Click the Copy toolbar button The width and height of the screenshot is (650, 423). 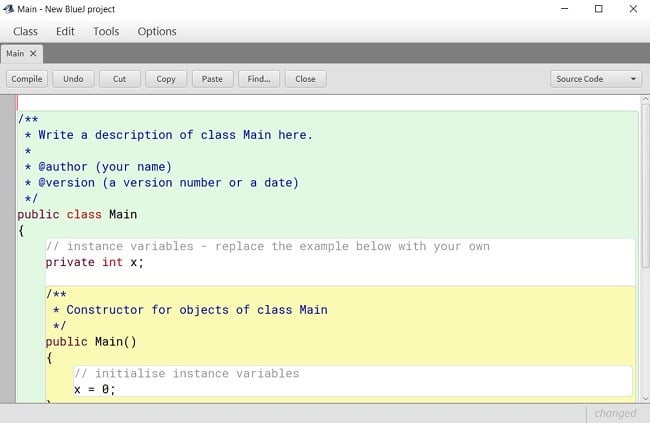(166, 79)
